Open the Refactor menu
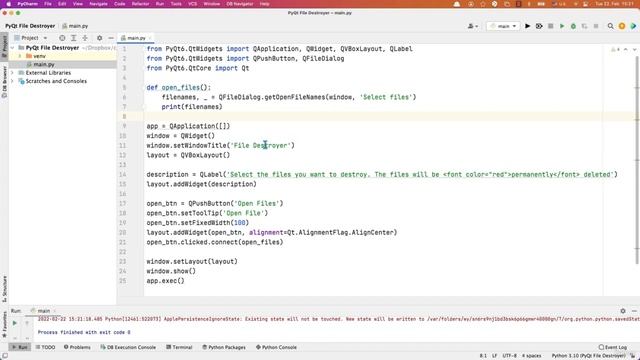The image size is (640, 360). 140,4
